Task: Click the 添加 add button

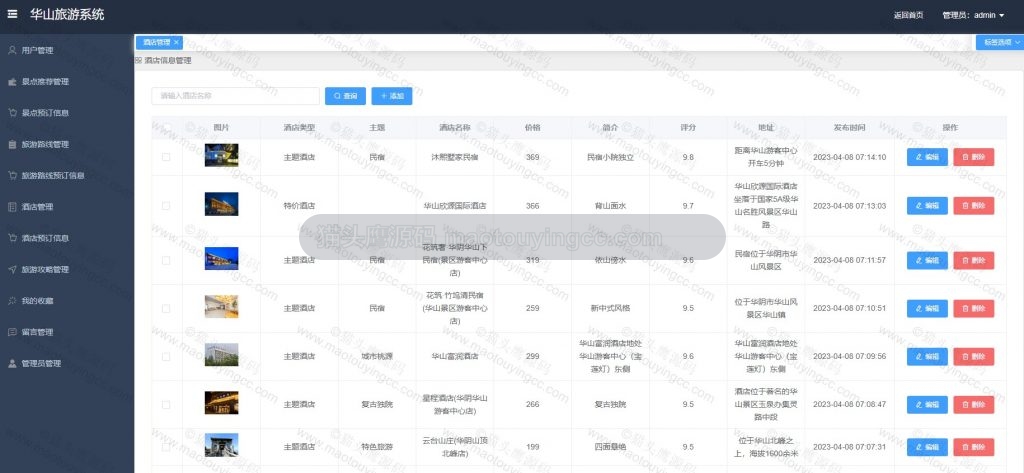Action: (392, 96)
